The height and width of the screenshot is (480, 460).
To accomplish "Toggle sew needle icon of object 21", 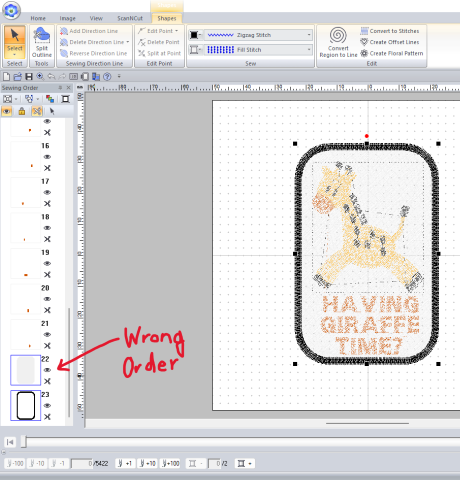I will tap(47, 346).
